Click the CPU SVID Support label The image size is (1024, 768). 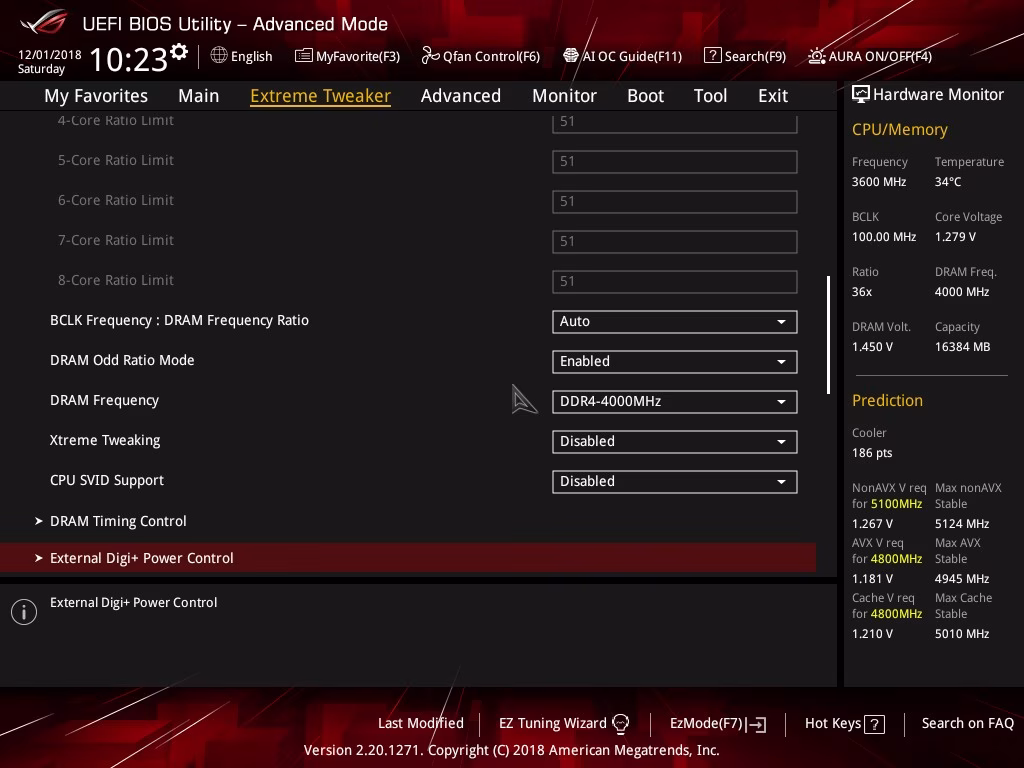(107, 480)
